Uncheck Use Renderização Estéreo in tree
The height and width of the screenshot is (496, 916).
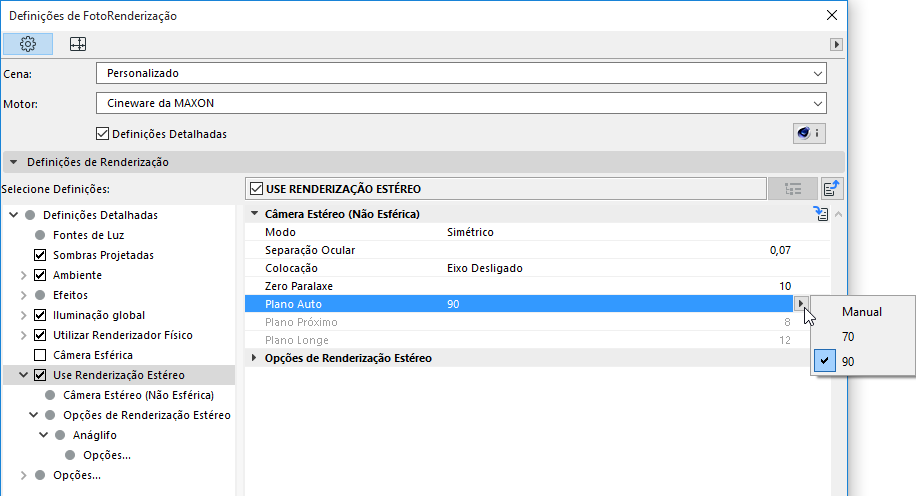(40, 375)
